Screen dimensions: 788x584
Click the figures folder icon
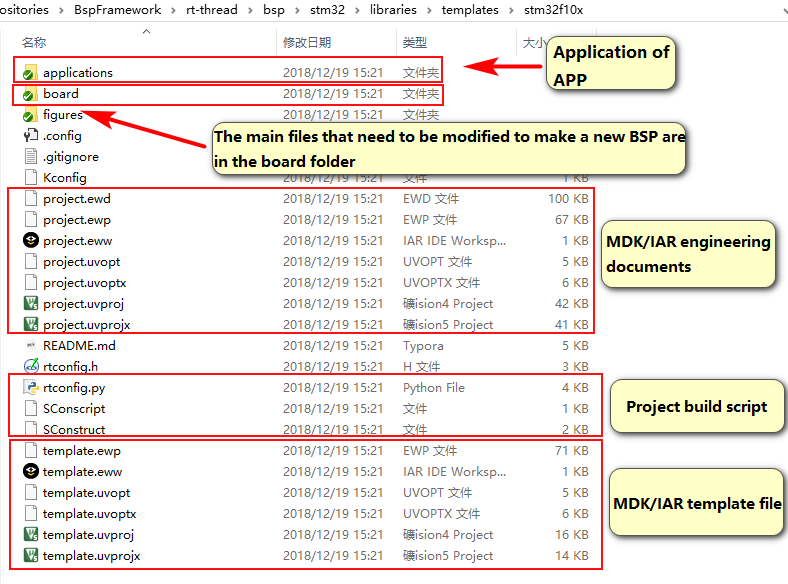pos(30,115)
